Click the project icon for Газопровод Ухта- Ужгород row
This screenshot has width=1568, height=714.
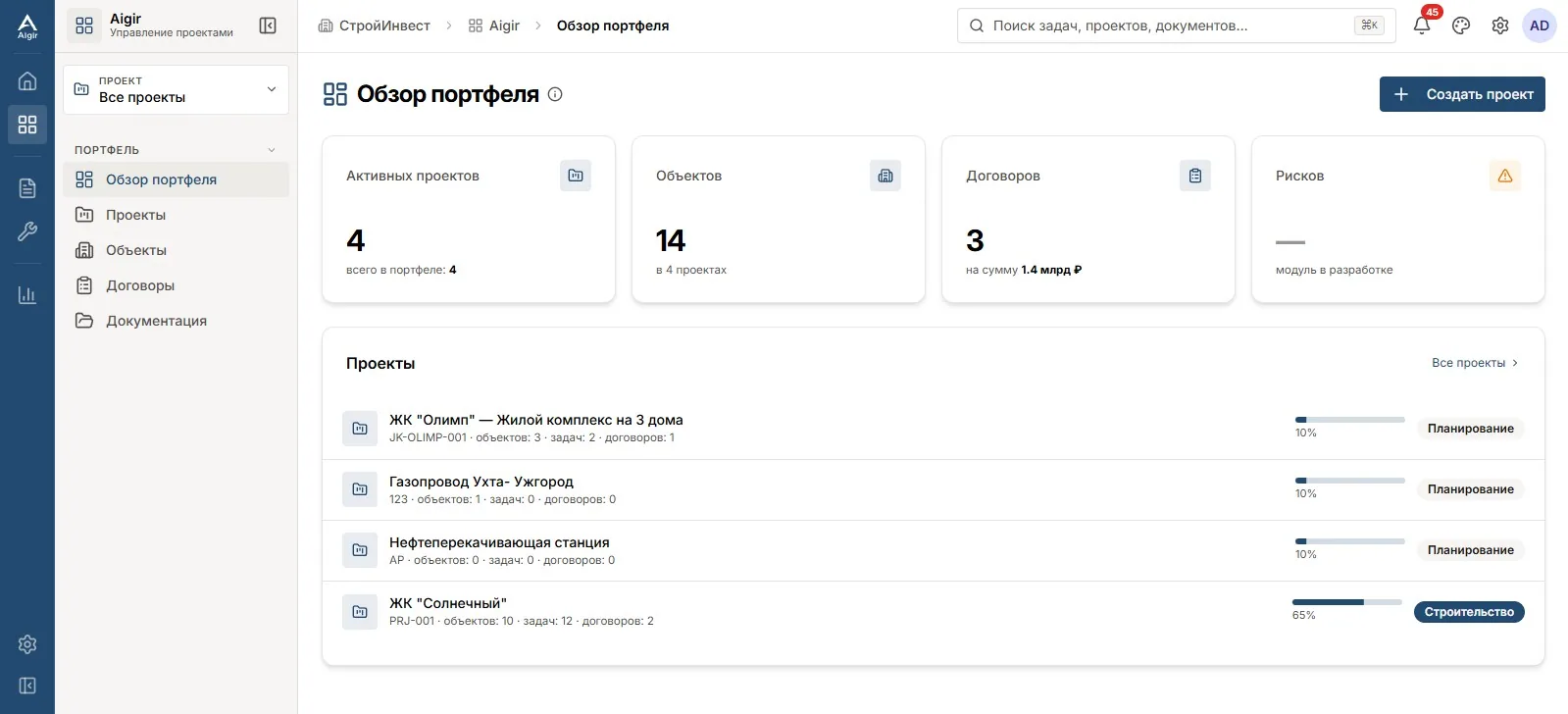pyautogui.click(x=360, y=489)
